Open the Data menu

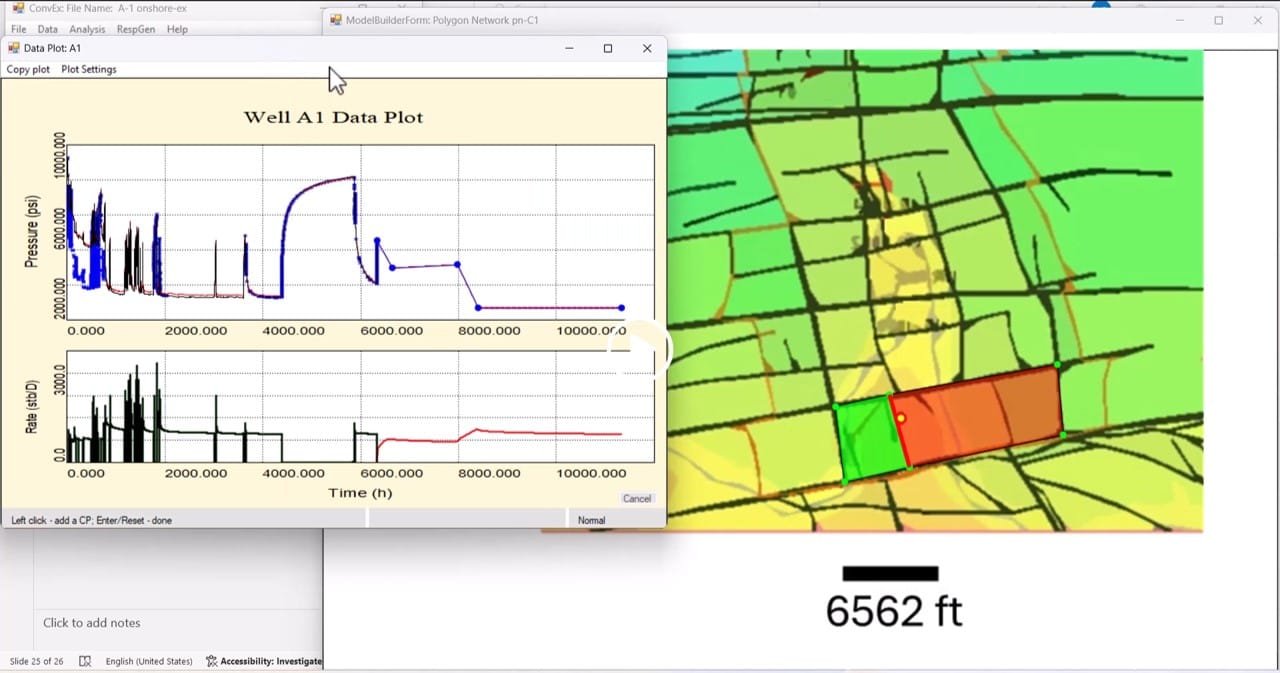point(50,29)
